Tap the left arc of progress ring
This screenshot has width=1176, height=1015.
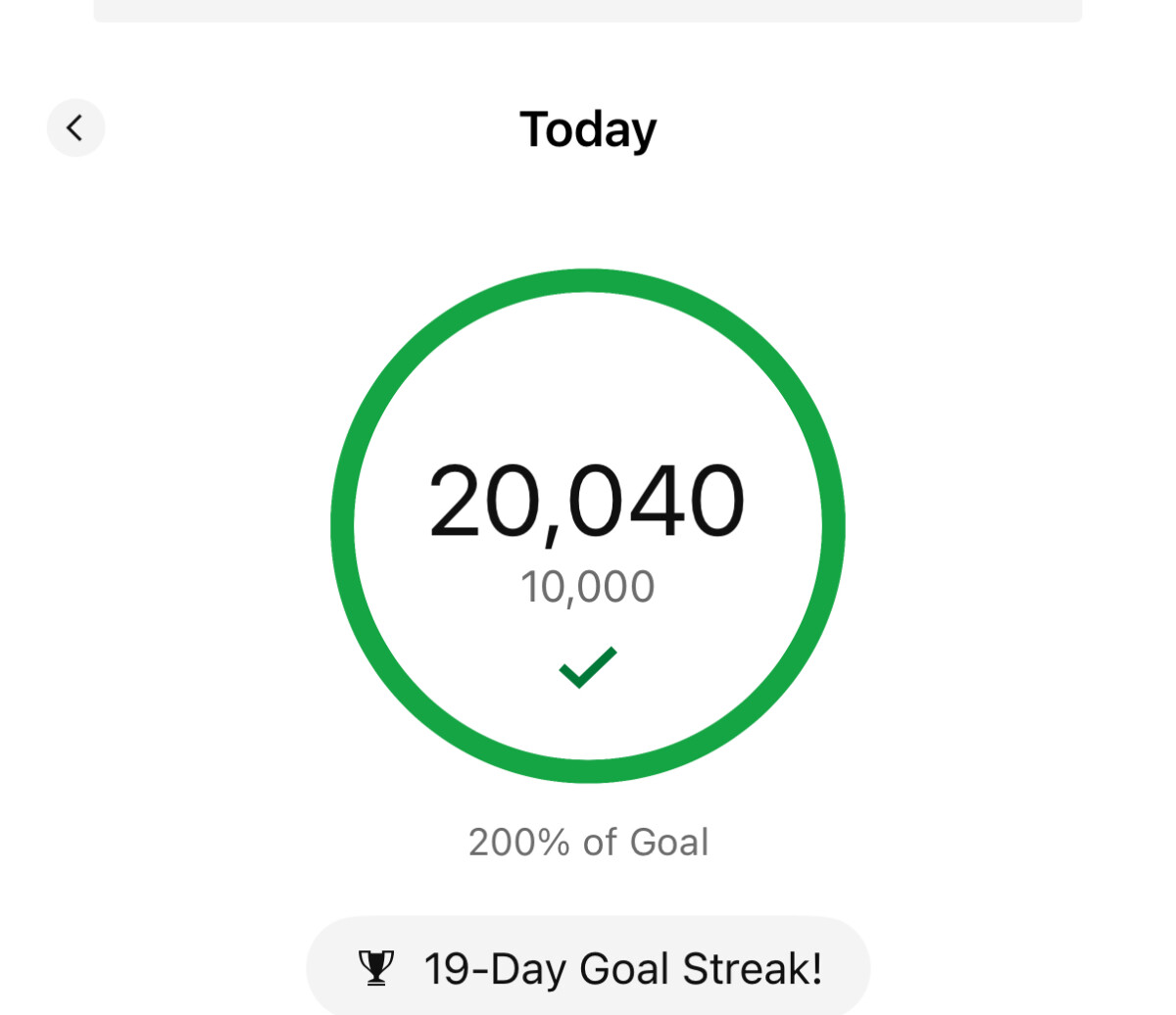coord(343,526)
